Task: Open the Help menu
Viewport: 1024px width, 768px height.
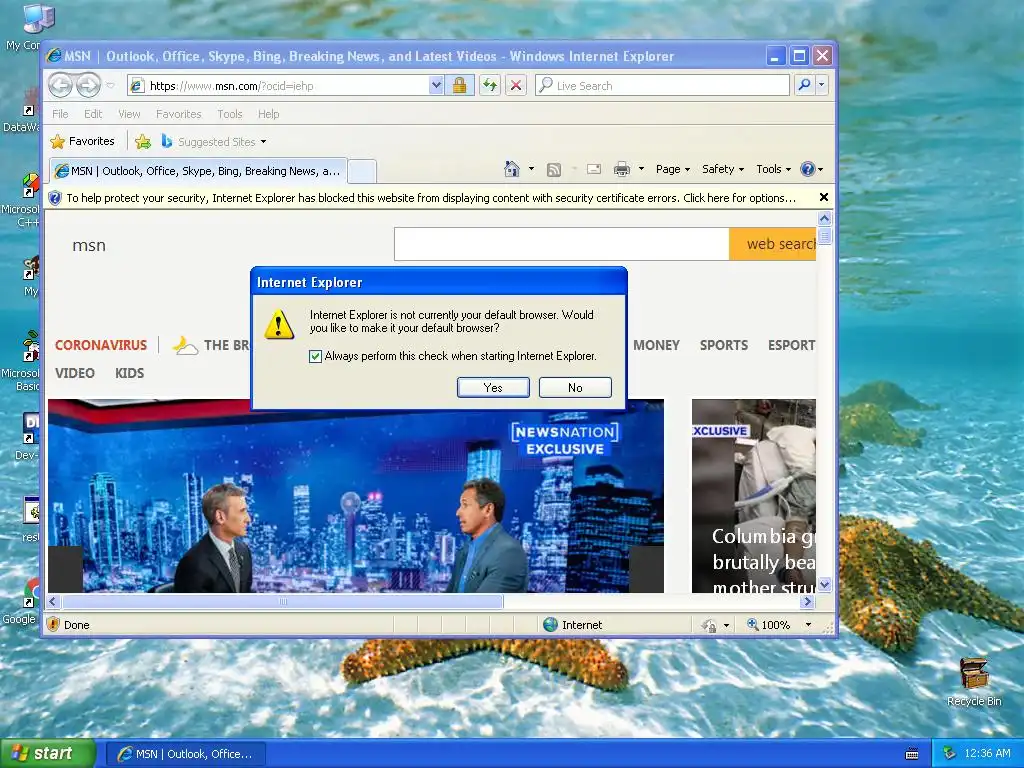Action: 268,114
